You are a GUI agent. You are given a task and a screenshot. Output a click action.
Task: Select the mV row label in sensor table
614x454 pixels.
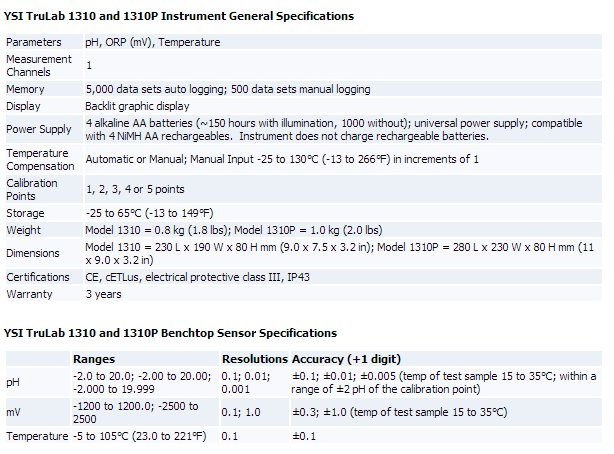[x=14, y=412]
